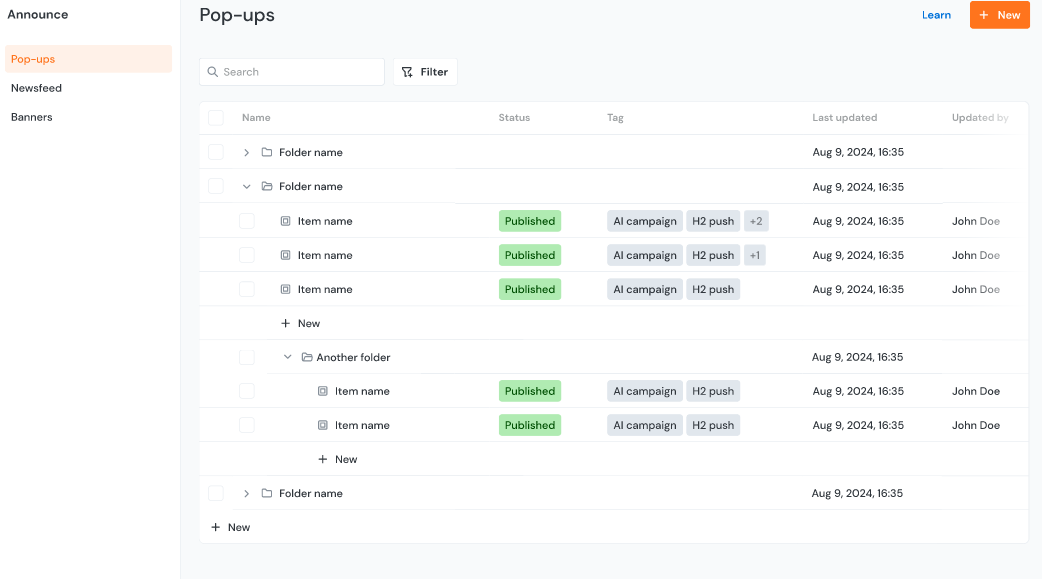Click the plus icon of the bottom-most New row

pyautogui.click(x=216, y=527)
